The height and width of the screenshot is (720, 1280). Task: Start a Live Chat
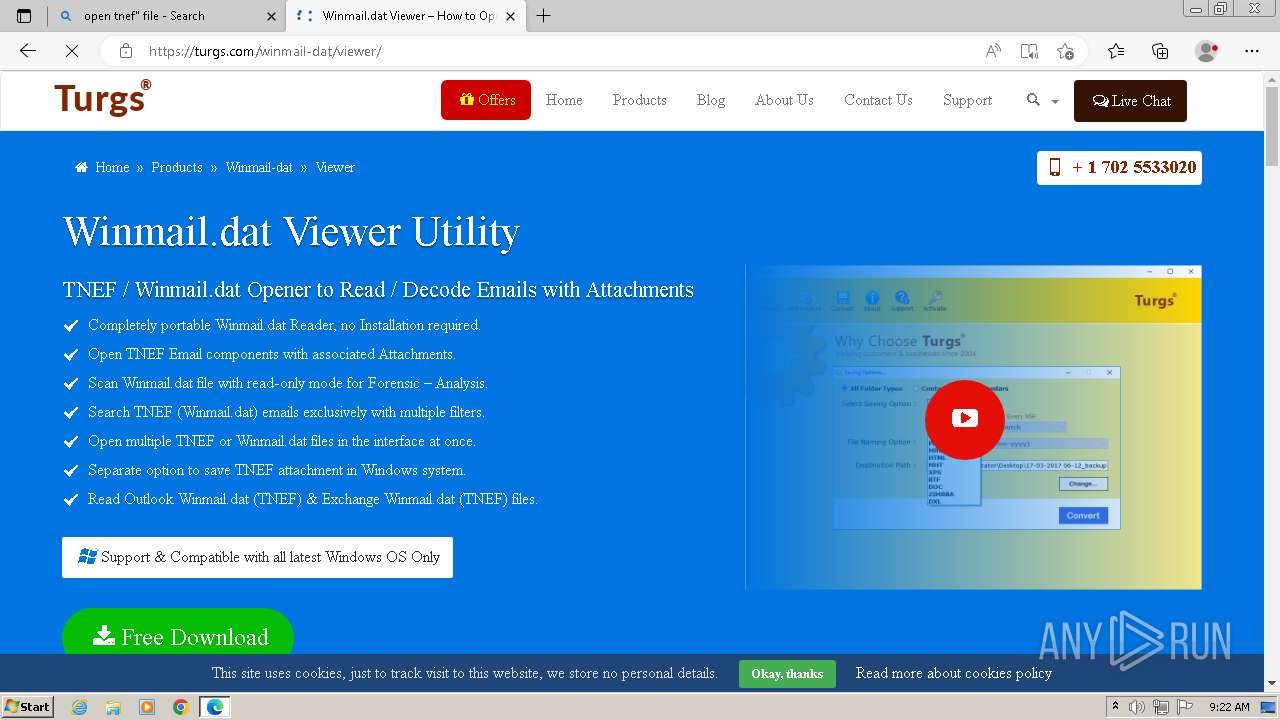coord(1130,101)
